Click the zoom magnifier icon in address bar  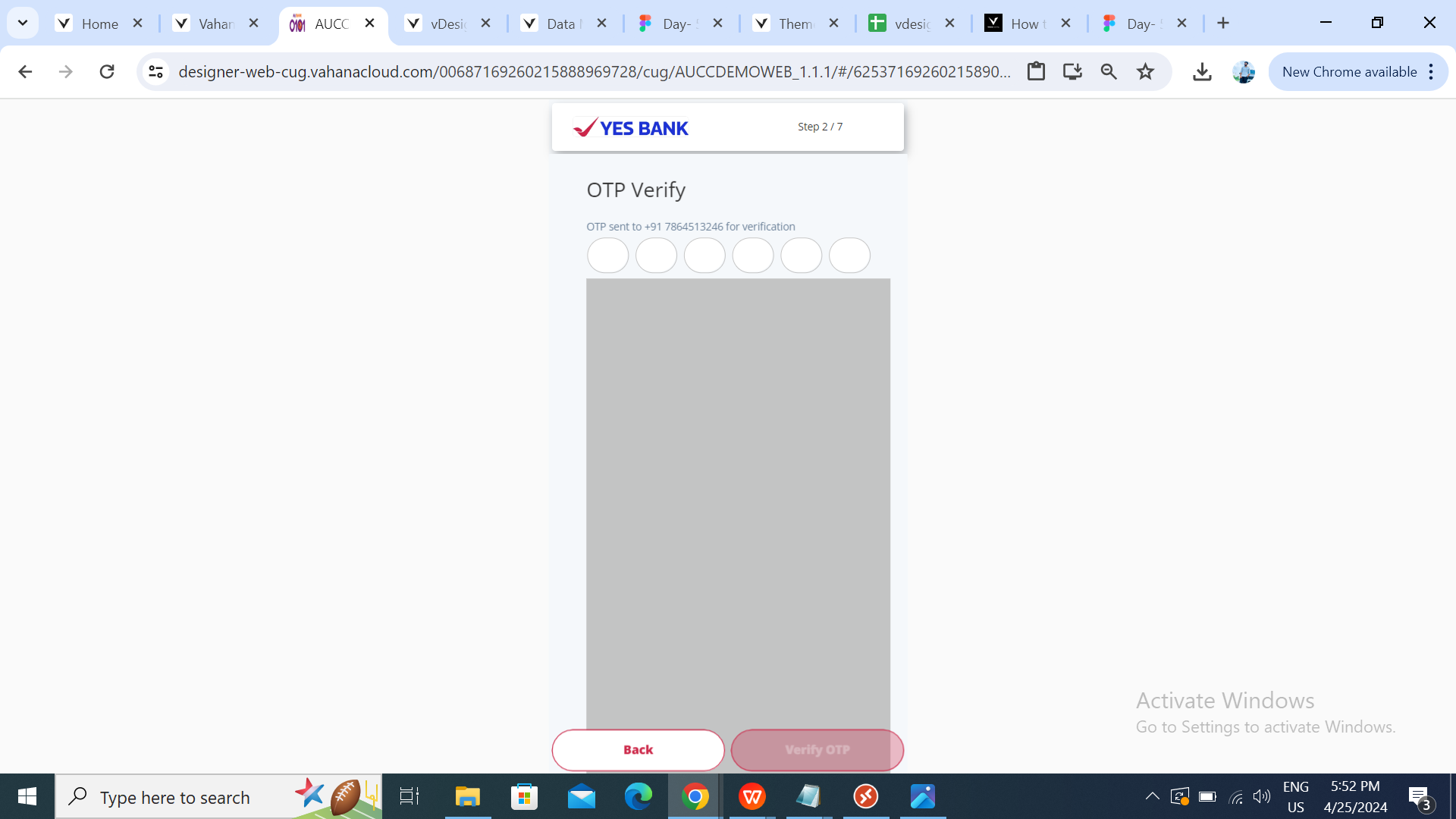click(1109, 72)
